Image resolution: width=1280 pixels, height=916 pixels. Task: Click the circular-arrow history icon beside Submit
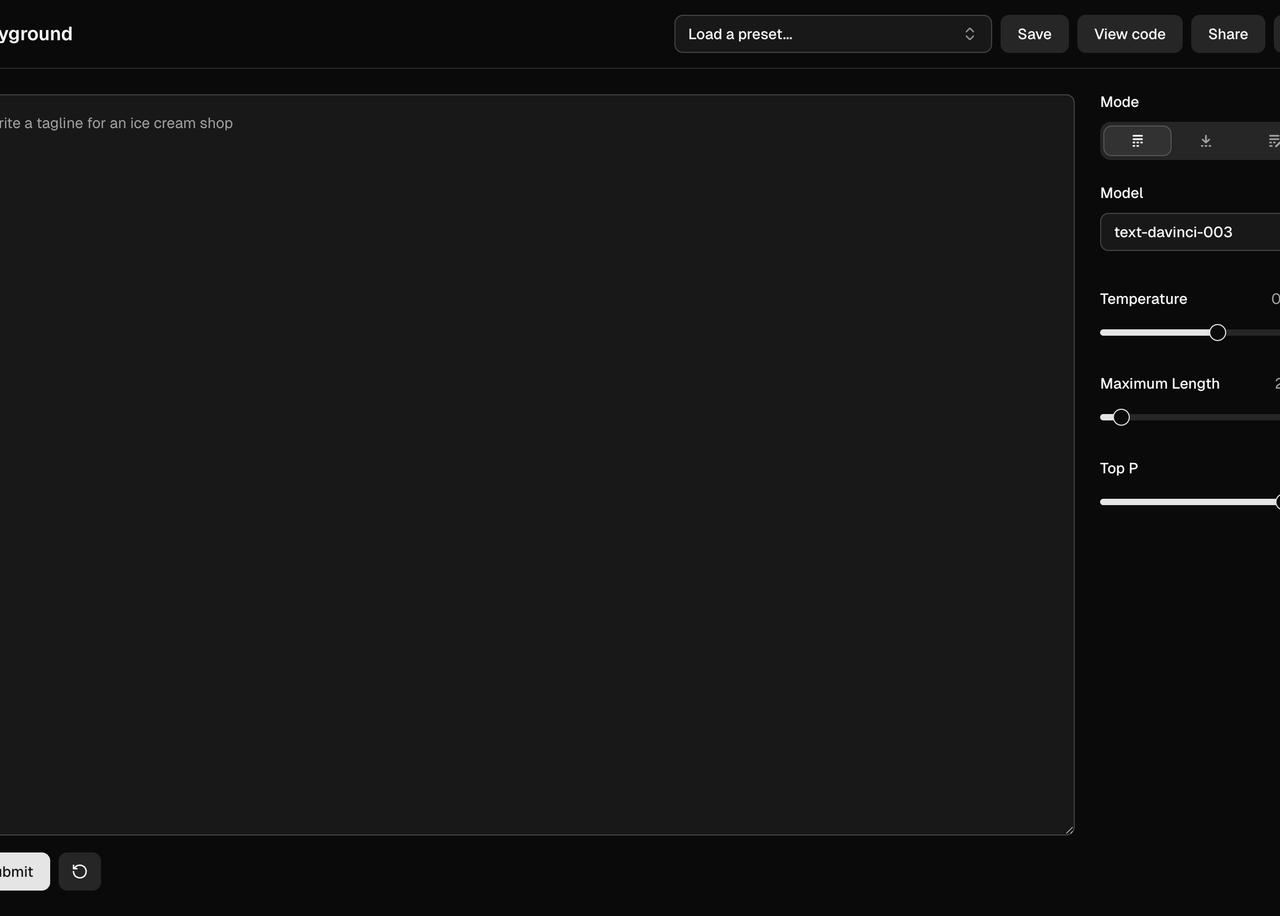80,872
